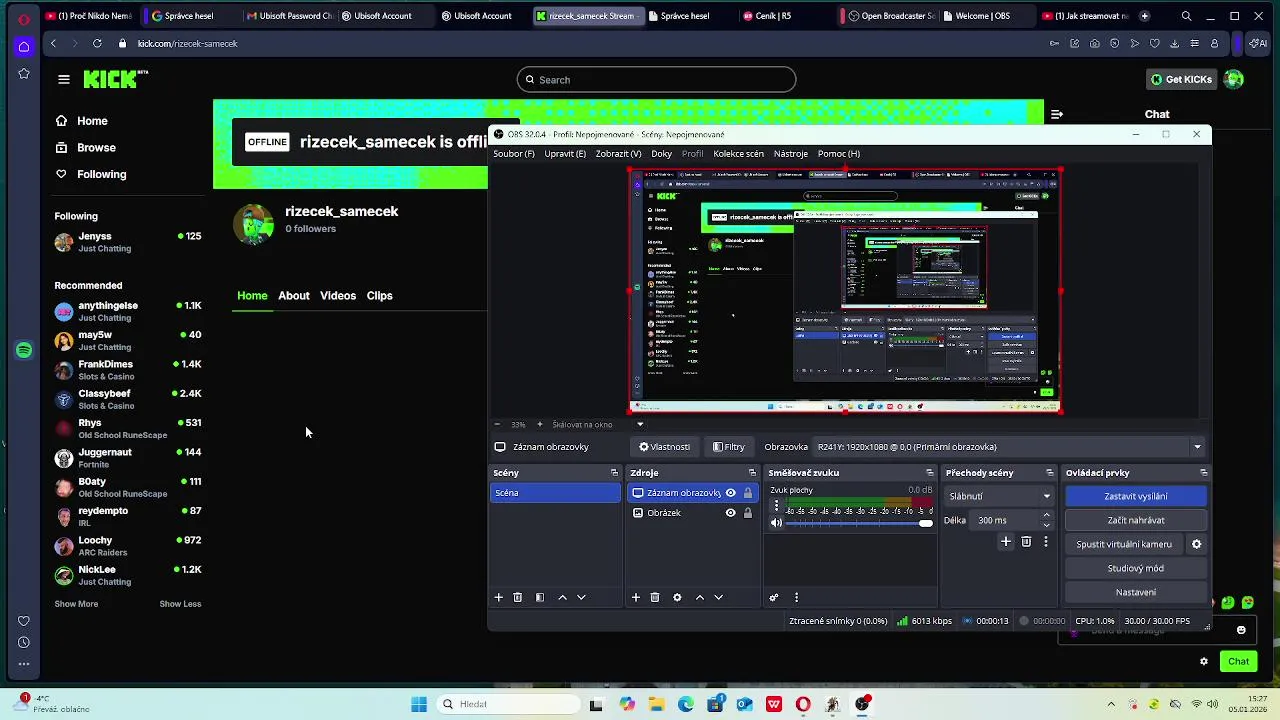Stop streaming with Zastavit vysílání
The image size is (1280, 720).
[1136, 496]
